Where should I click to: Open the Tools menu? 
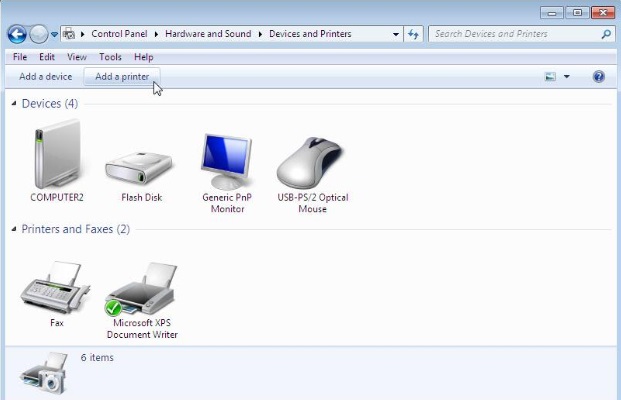click(x=110, y=57)
